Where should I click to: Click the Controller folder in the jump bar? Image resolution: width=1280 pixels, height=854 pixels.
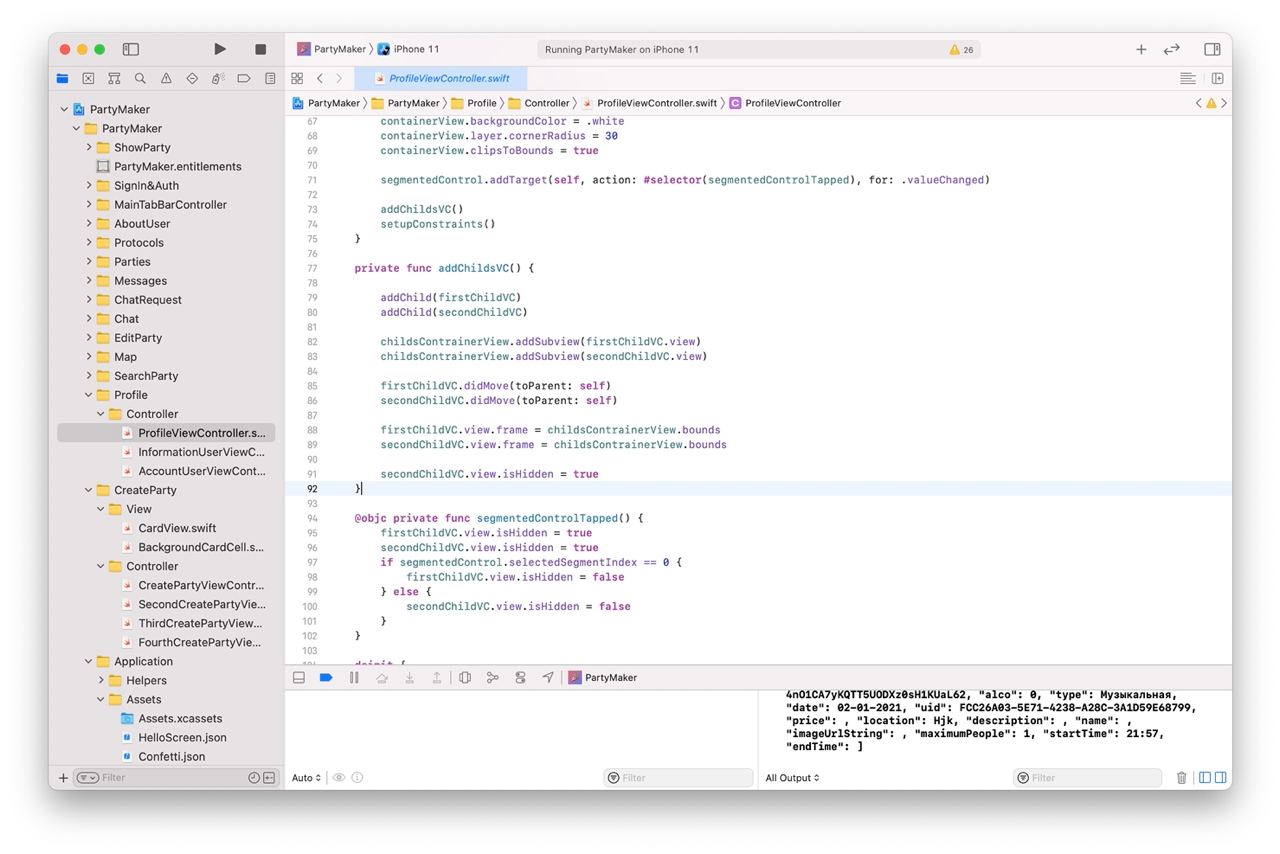pos(539,103)
